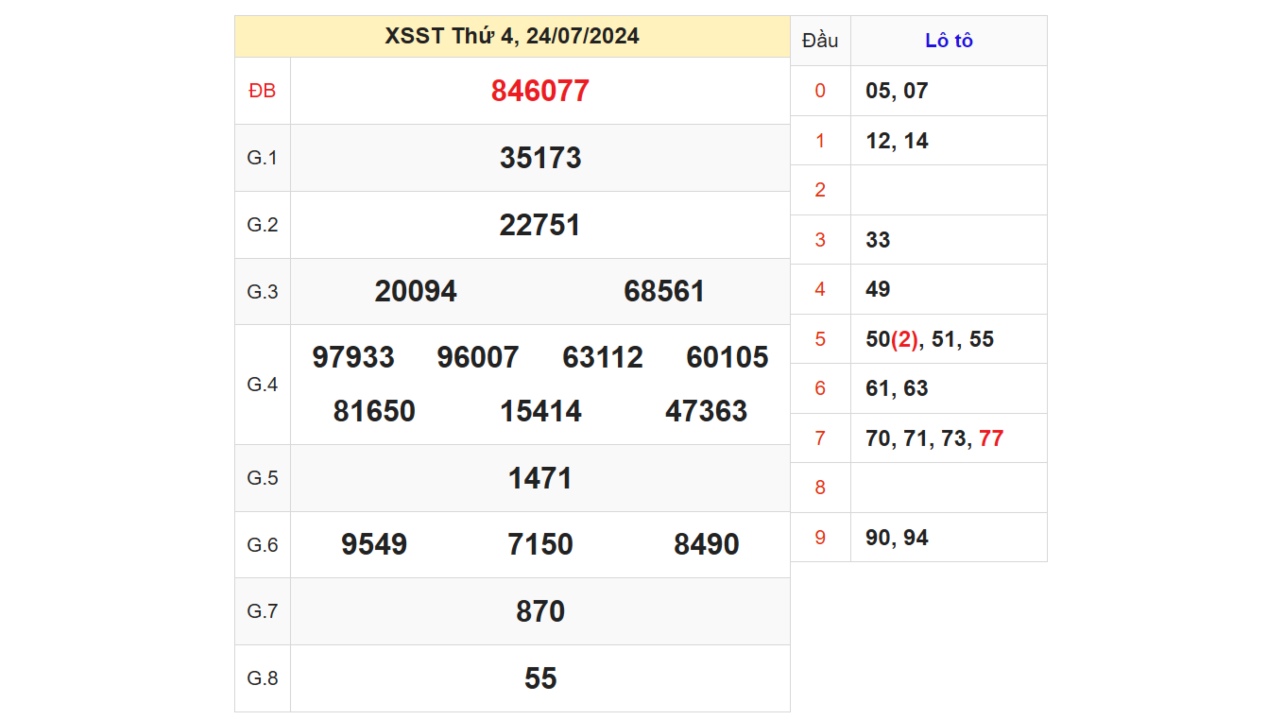Select lô tô value 49
The image size is (1280, 720).
click(878, 290)
